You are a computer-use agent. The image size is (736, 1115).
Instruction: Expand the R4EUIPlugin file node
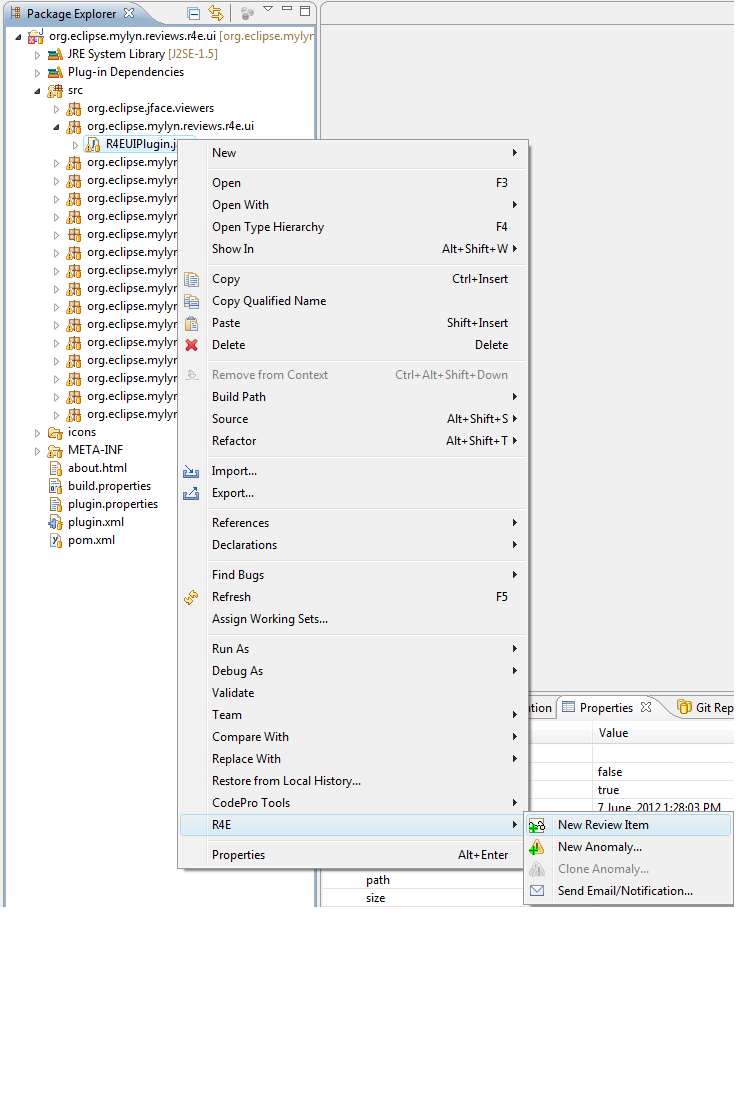(76, 145)
